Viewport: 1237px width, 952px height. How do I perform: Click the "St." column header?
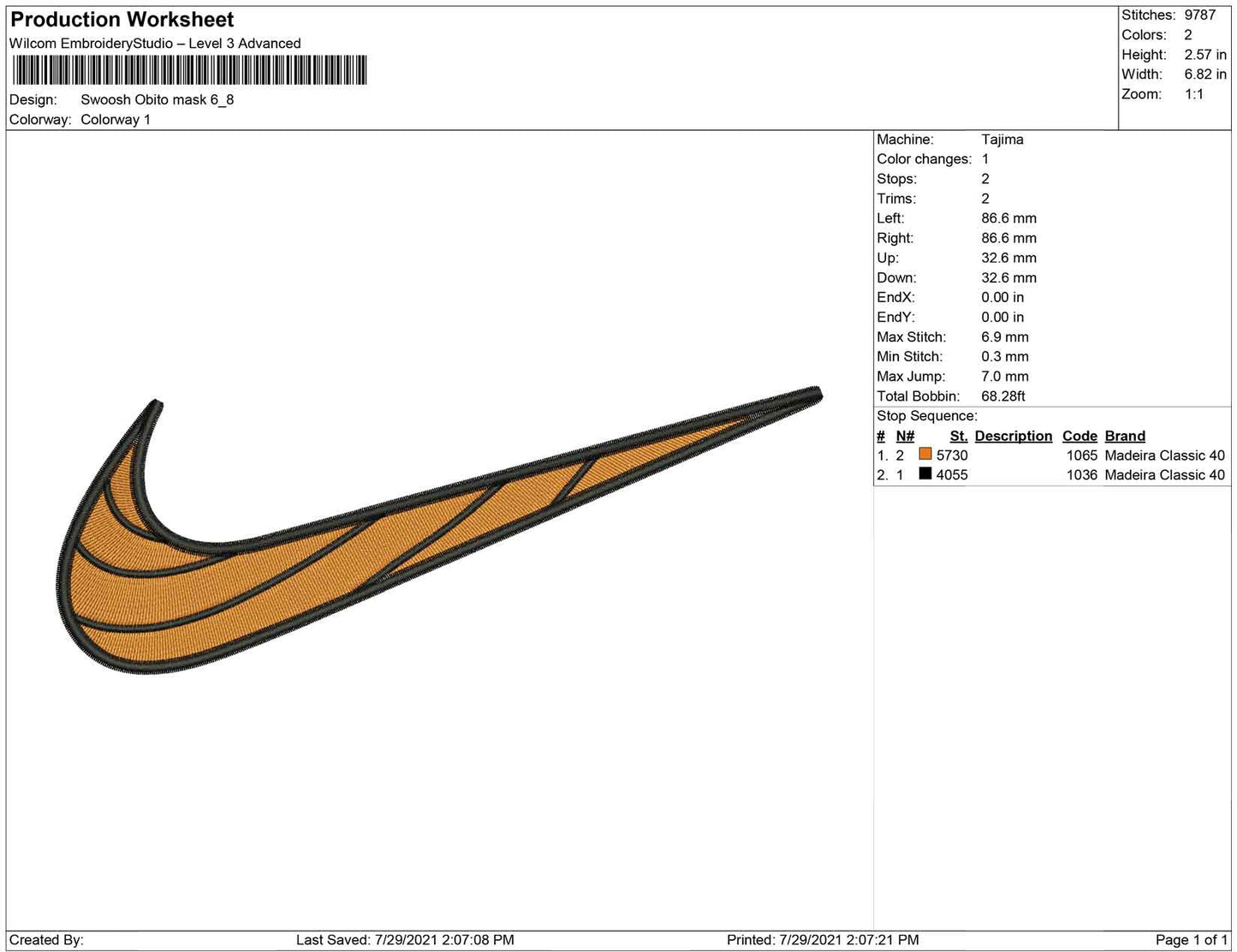click(x=959, y=436)
